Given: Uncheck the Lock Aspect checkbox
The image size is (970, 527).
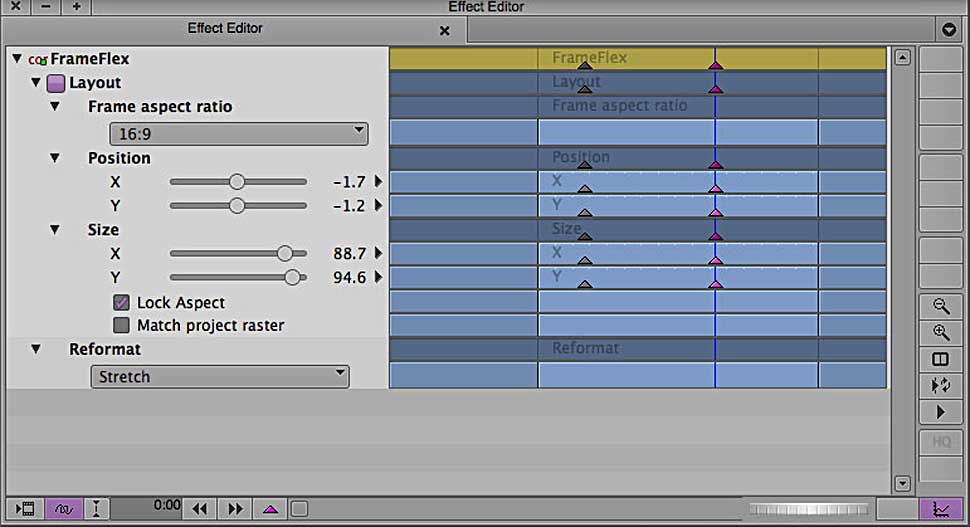Looking at the screenshot, I should (121, 302).
